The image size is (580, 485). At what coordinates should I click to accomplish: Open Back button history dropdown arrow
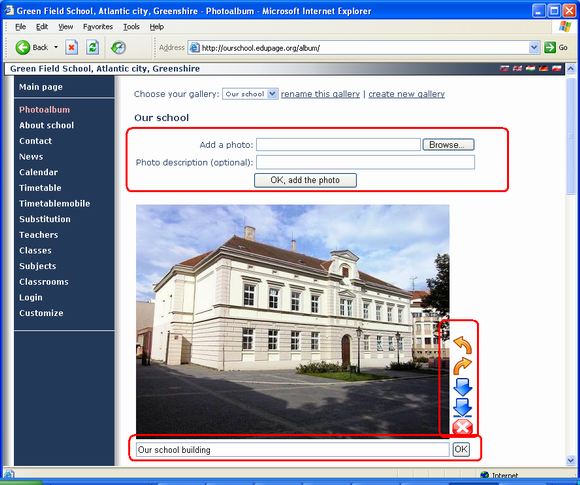point(56,47)
